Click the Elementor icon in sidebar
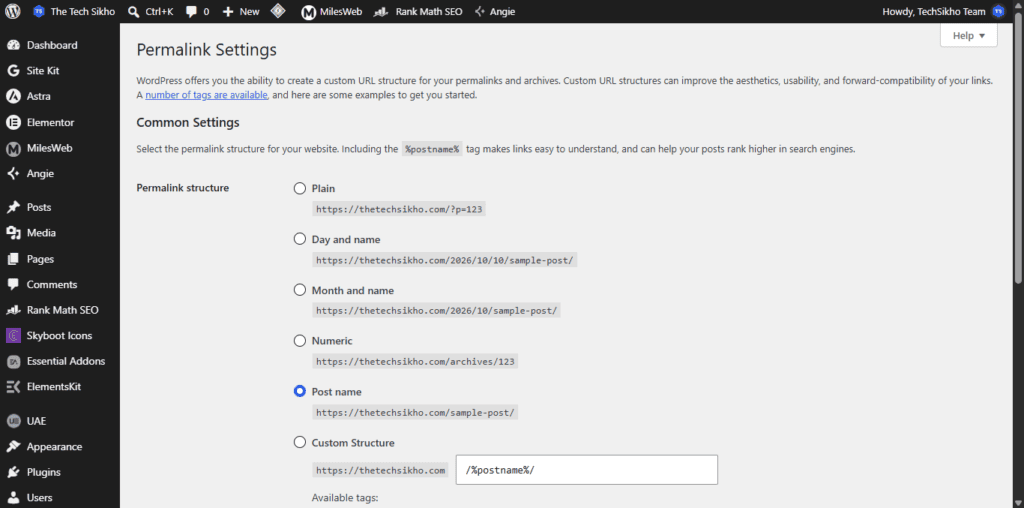 pyautogui.click(x=13, y=122)
